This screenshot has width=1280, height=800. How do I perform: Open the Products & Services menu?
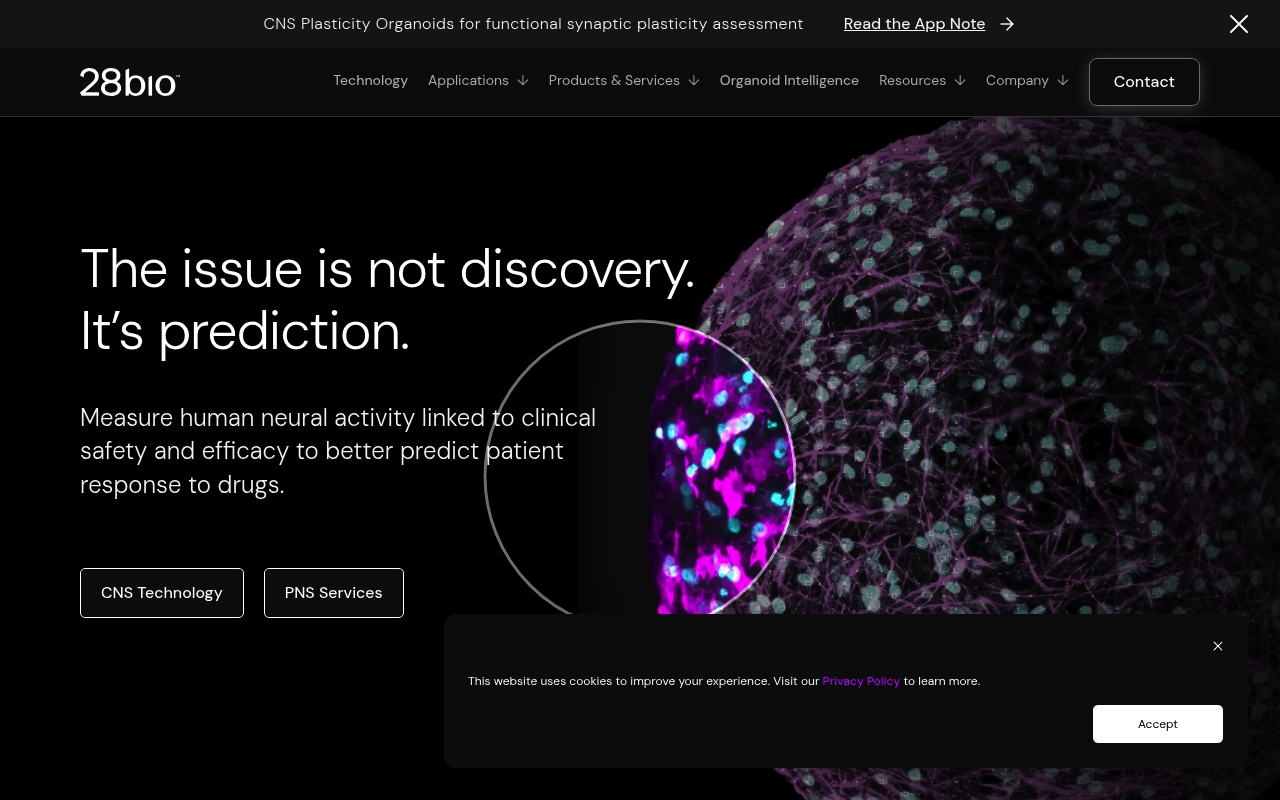[614, 81]
